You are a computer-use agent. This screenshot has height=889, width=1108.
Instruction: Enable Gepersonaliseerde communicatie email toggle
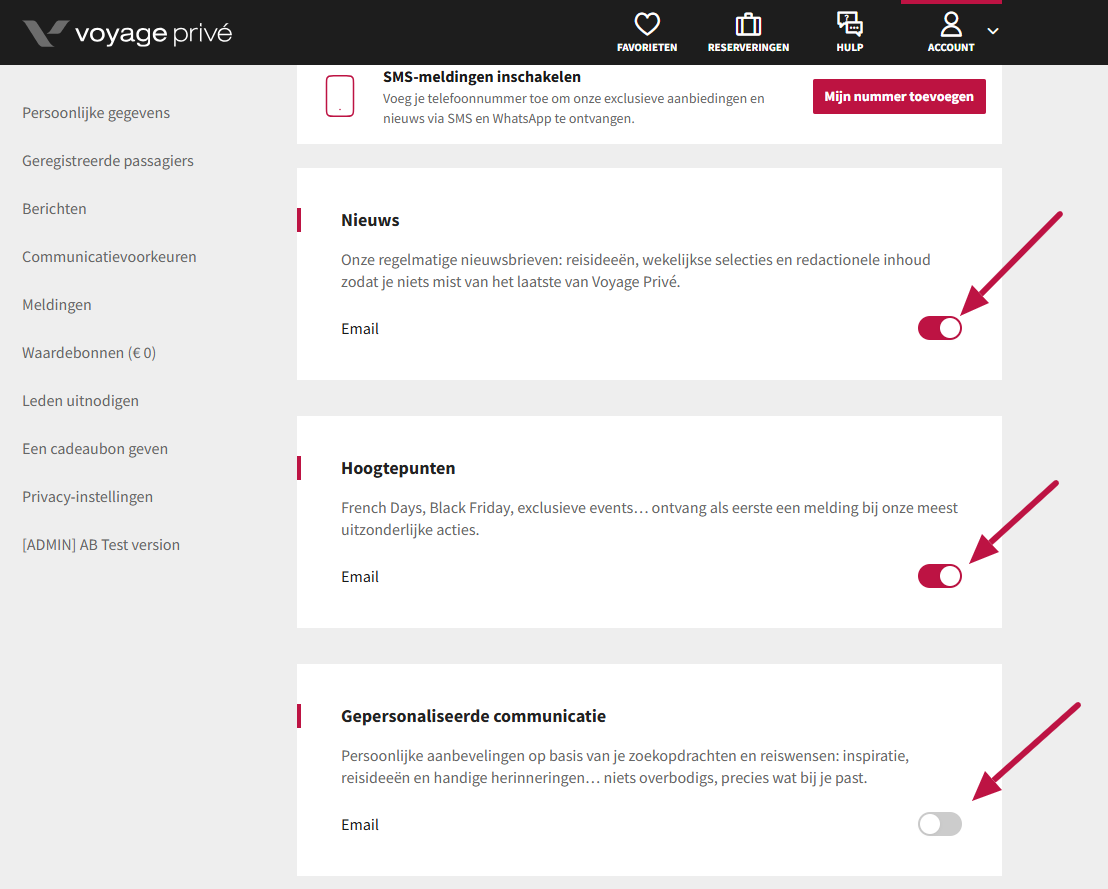click(939, 824)
